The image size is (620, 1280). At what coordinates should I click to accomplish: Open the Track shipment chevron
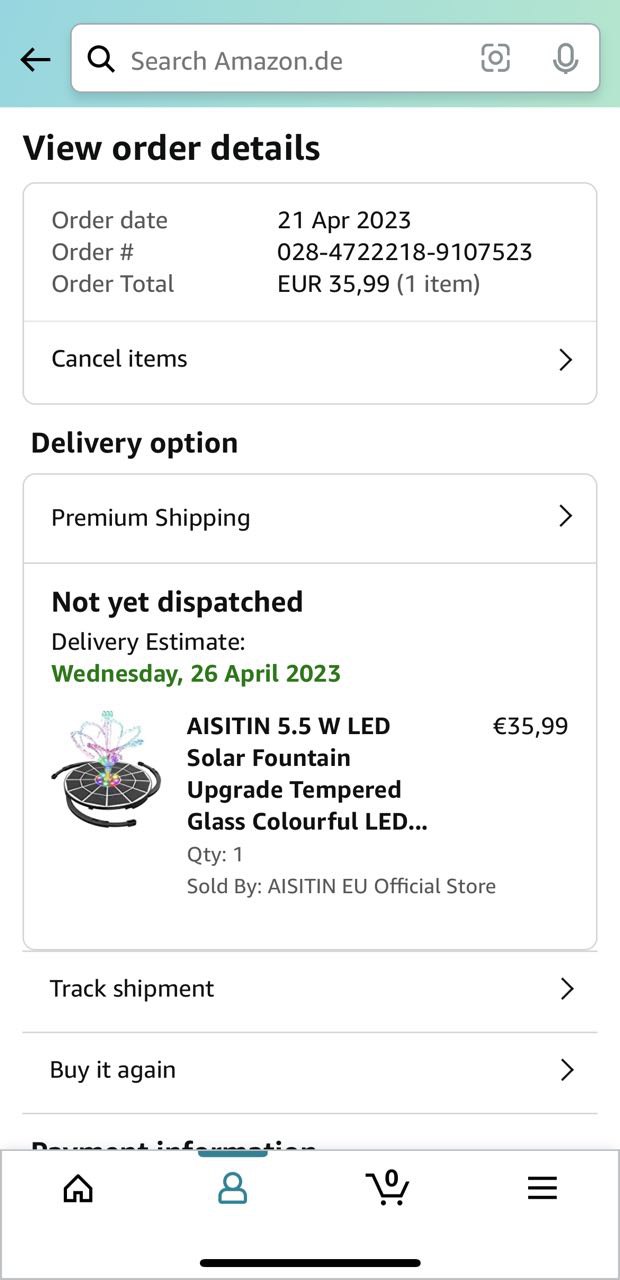tap(567, 989)
